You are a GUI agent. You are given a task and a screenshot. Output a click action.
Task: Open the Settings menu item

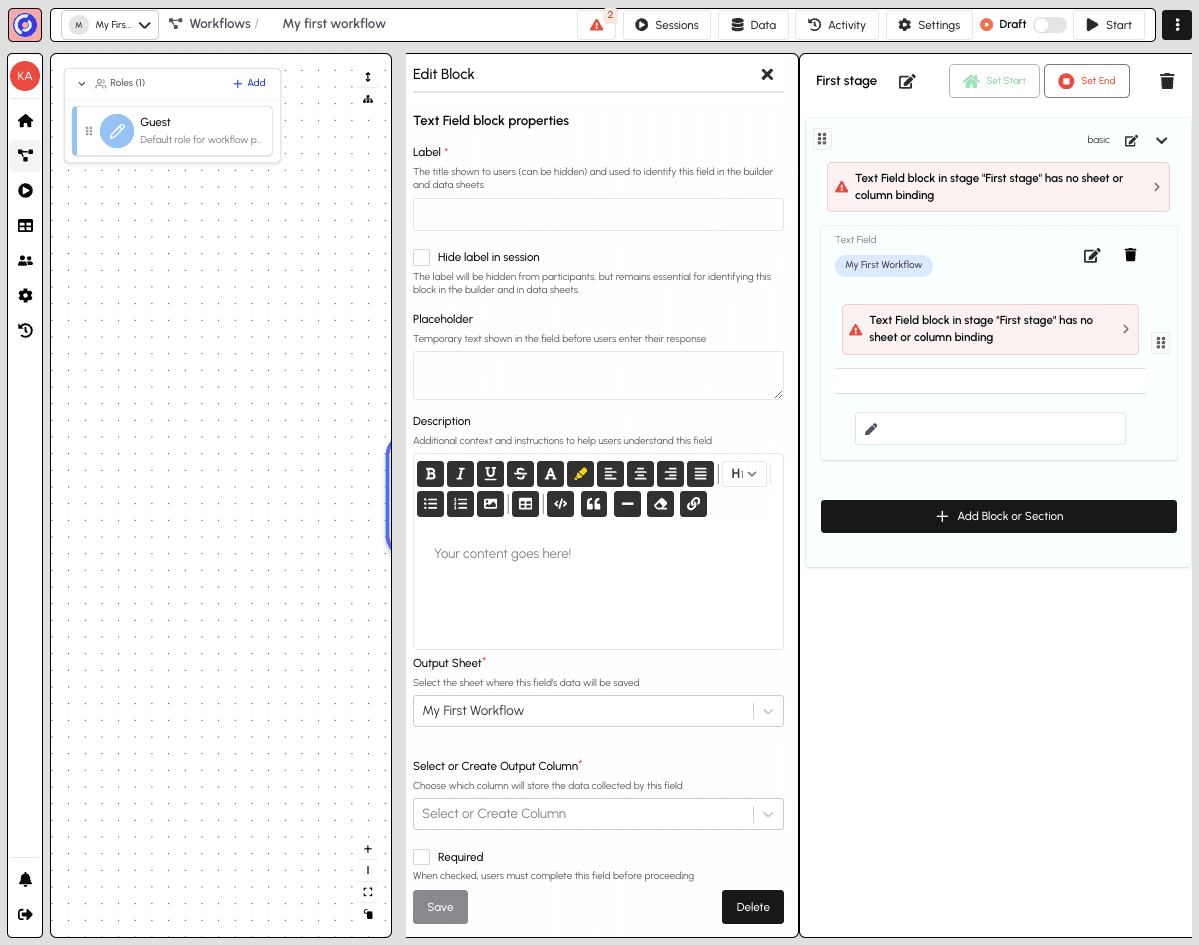pyautogui.click(x=929, y=25)
